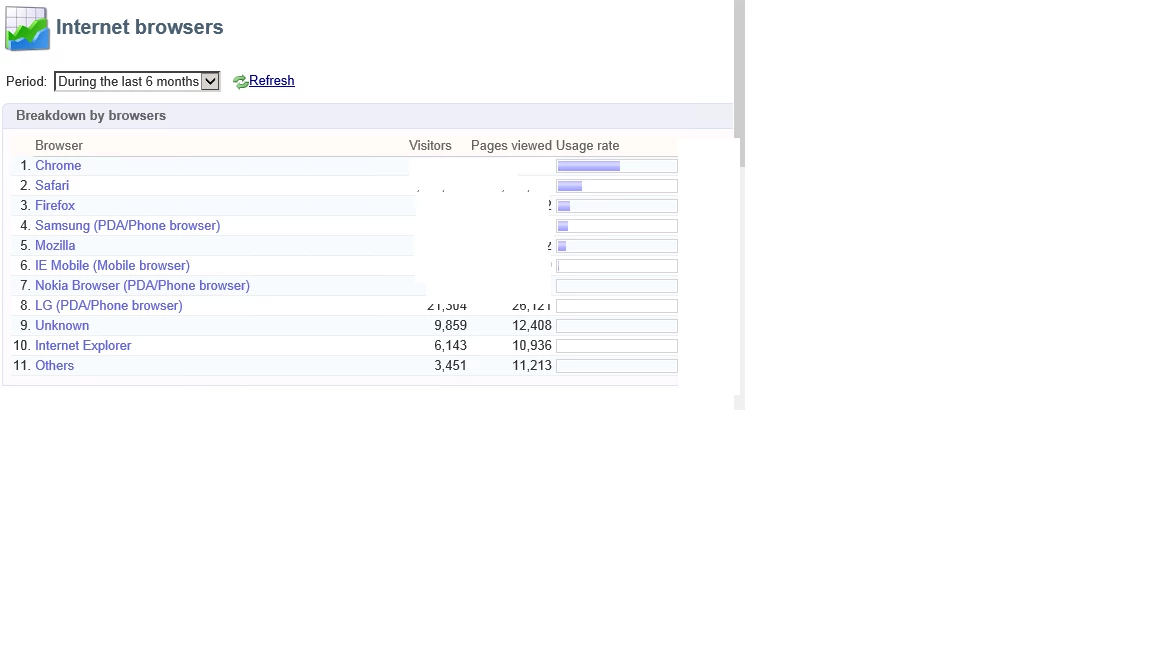Click pages viewed value 11,213
This screenshot has height=648, width=1152.
pos(532,365)
